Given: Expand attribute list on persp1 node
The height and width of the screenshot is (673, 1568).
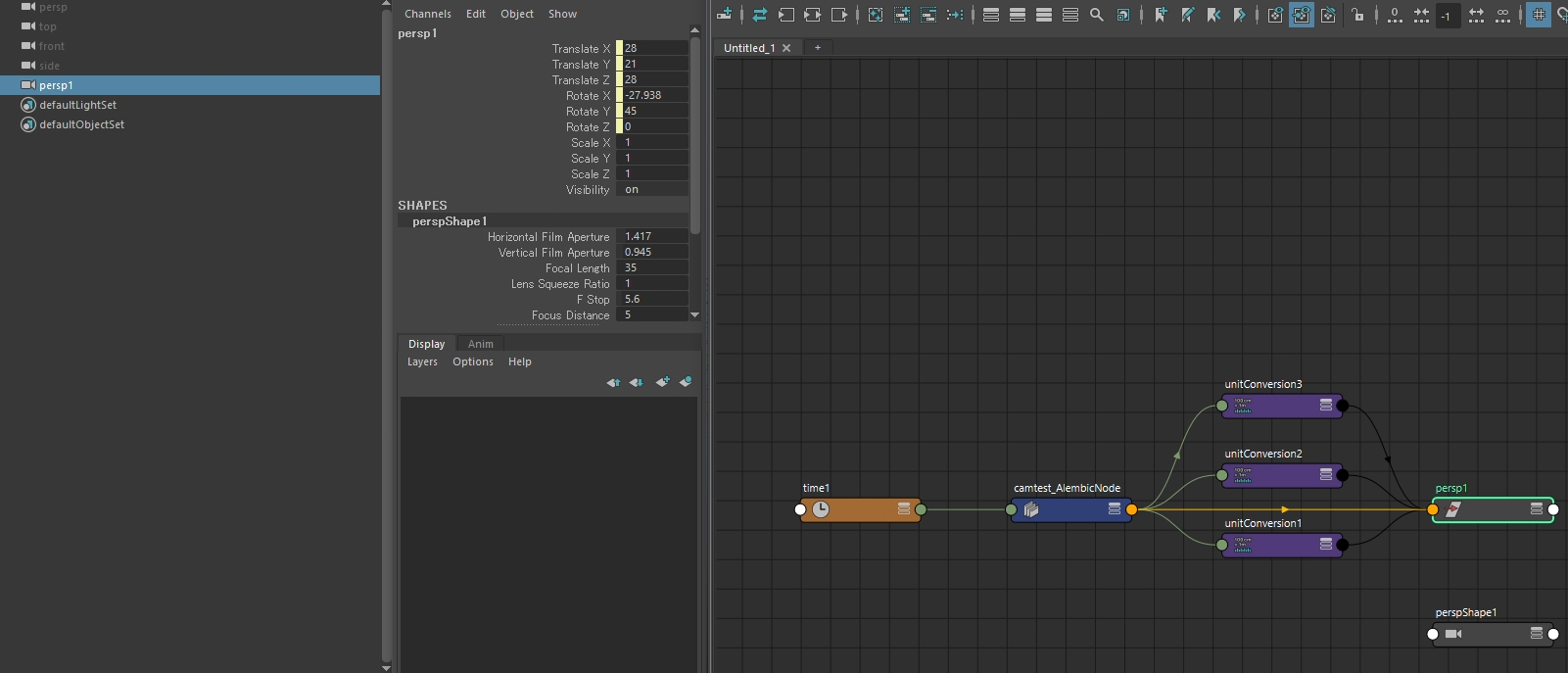Looking at the screenshot, I should point(1537,509).
